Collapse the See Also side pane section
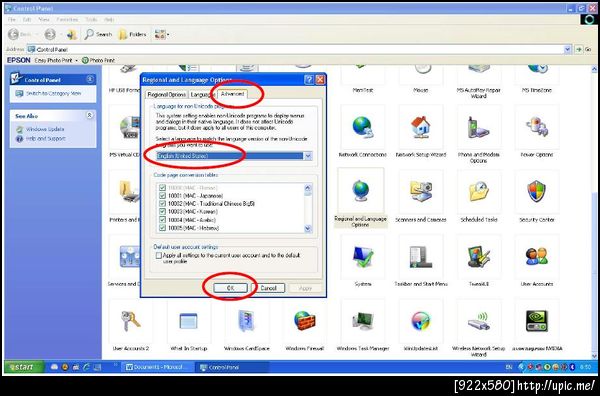The image size is (600, 396). click(x=90, y=115)
